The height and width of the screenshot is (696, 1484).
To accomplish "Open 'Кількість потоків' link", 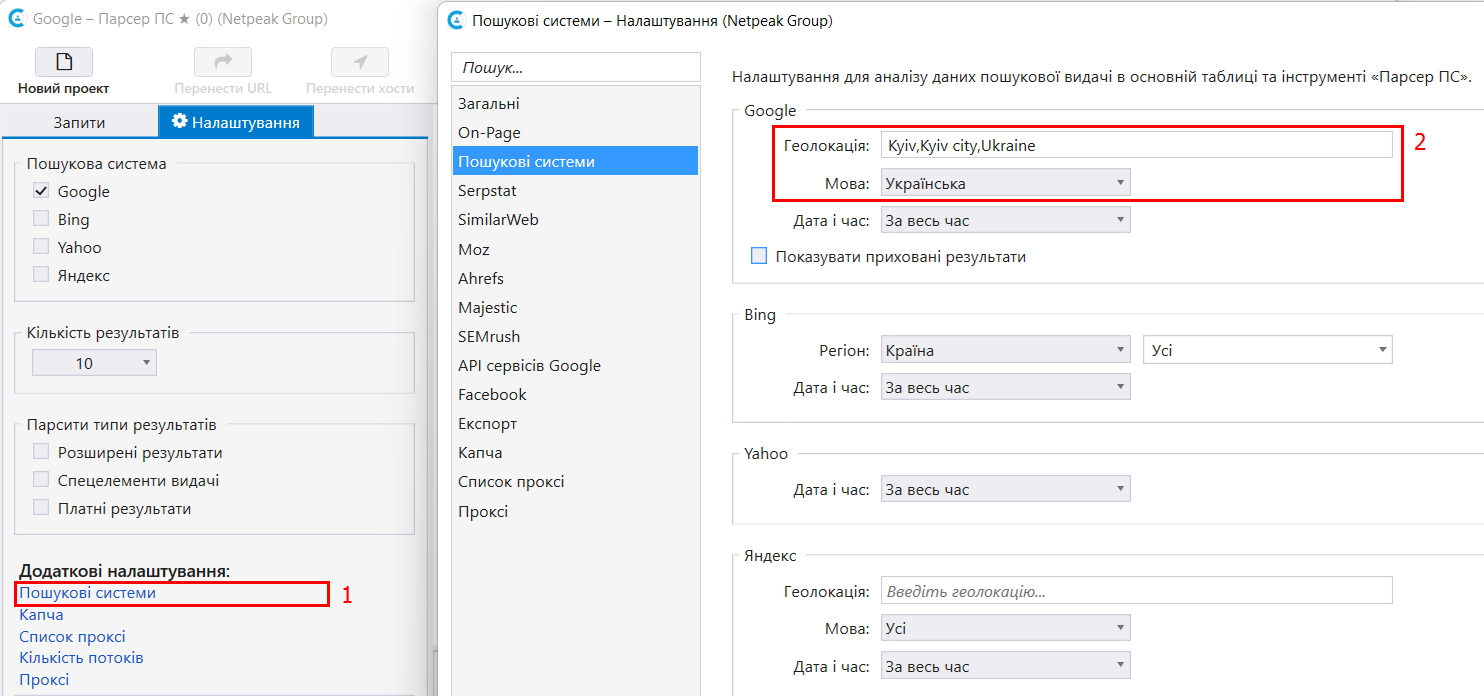I will (81, 658).
